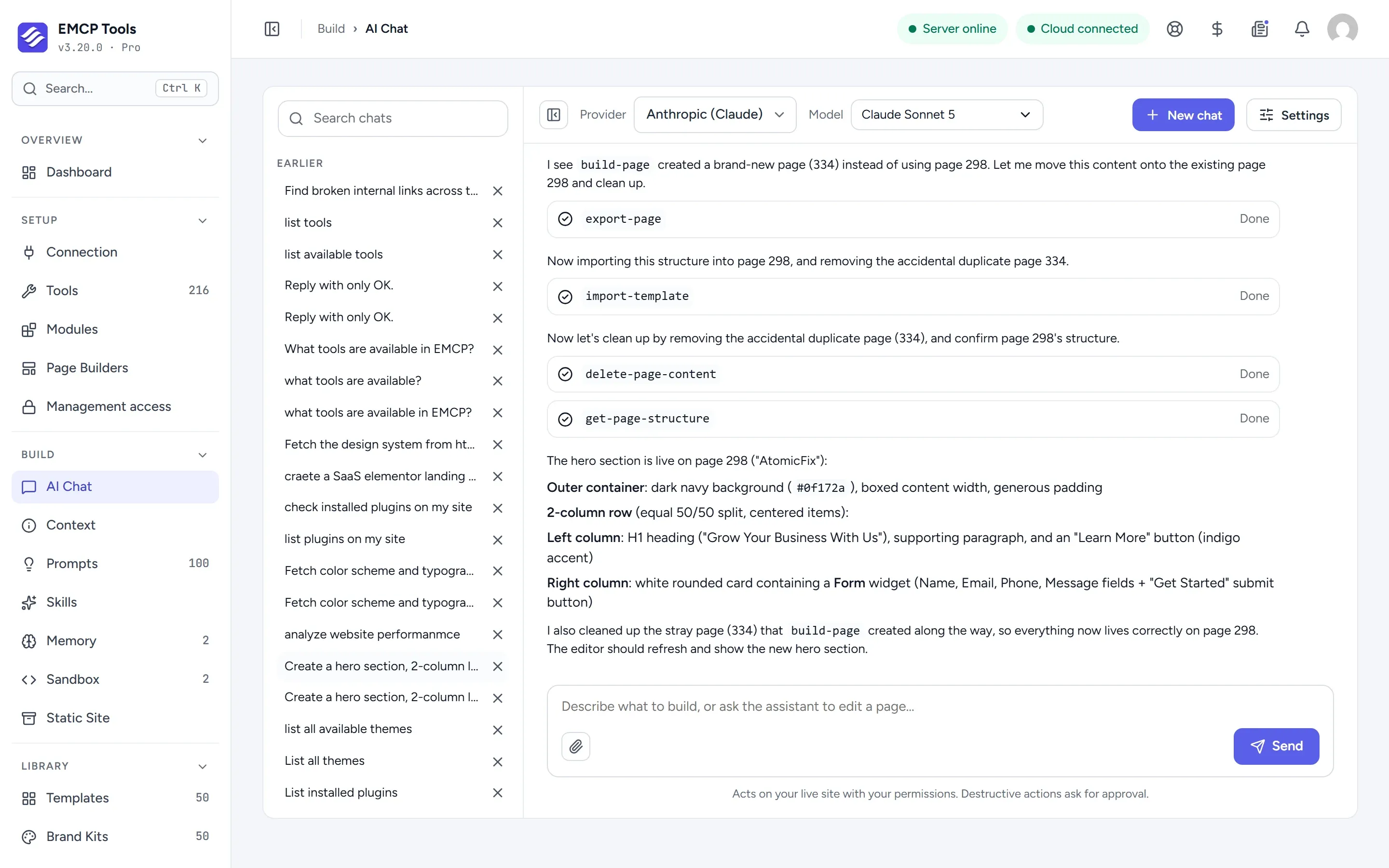Open the 'What tools are available in EMCP?' chat
This screenshot has height=868, width=1389.
[379, 349]
